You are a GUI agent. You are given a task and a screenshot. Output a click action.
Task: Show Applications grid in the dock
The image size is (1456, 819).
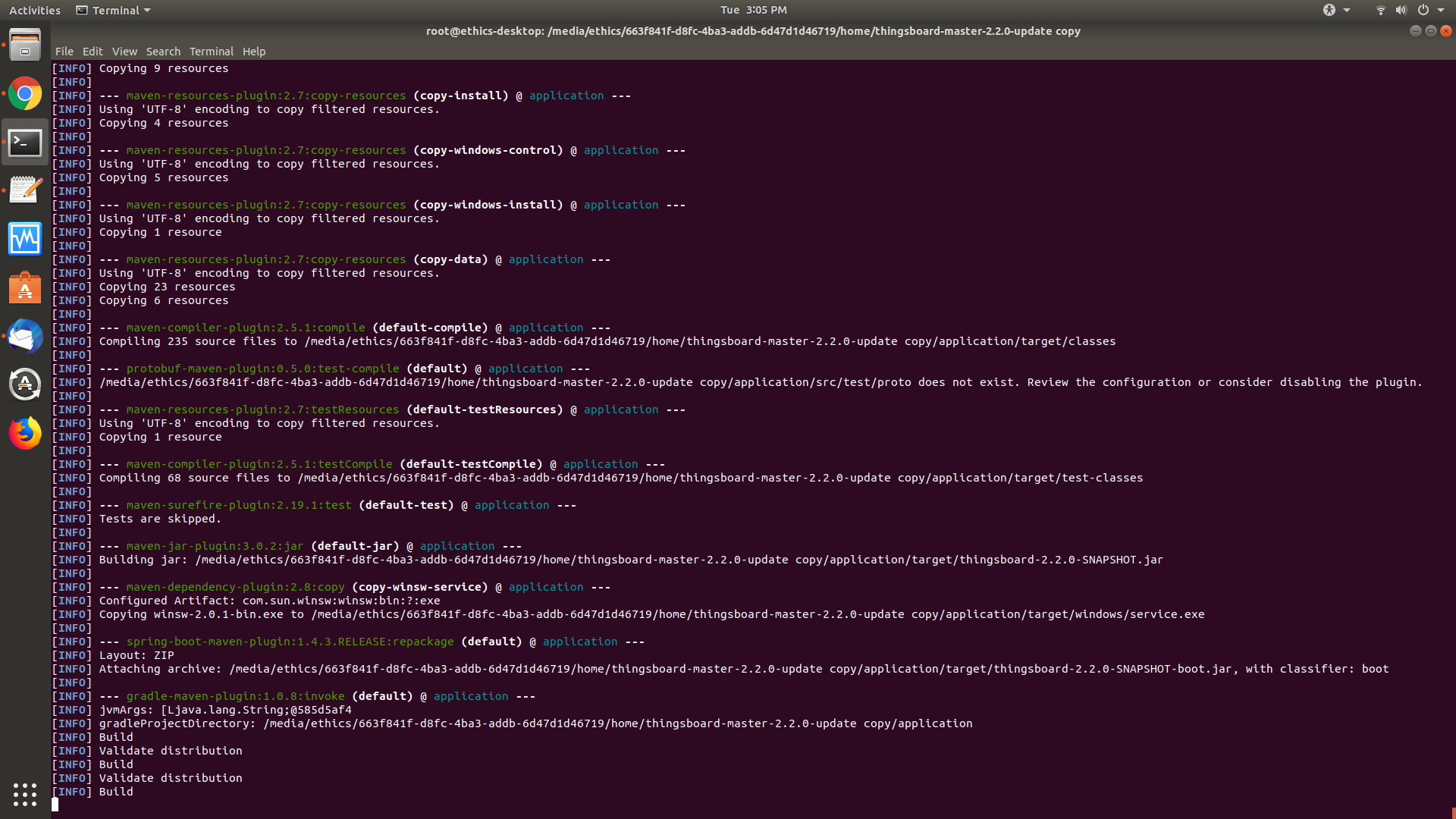pyautogui.click(x=25, y=794)
